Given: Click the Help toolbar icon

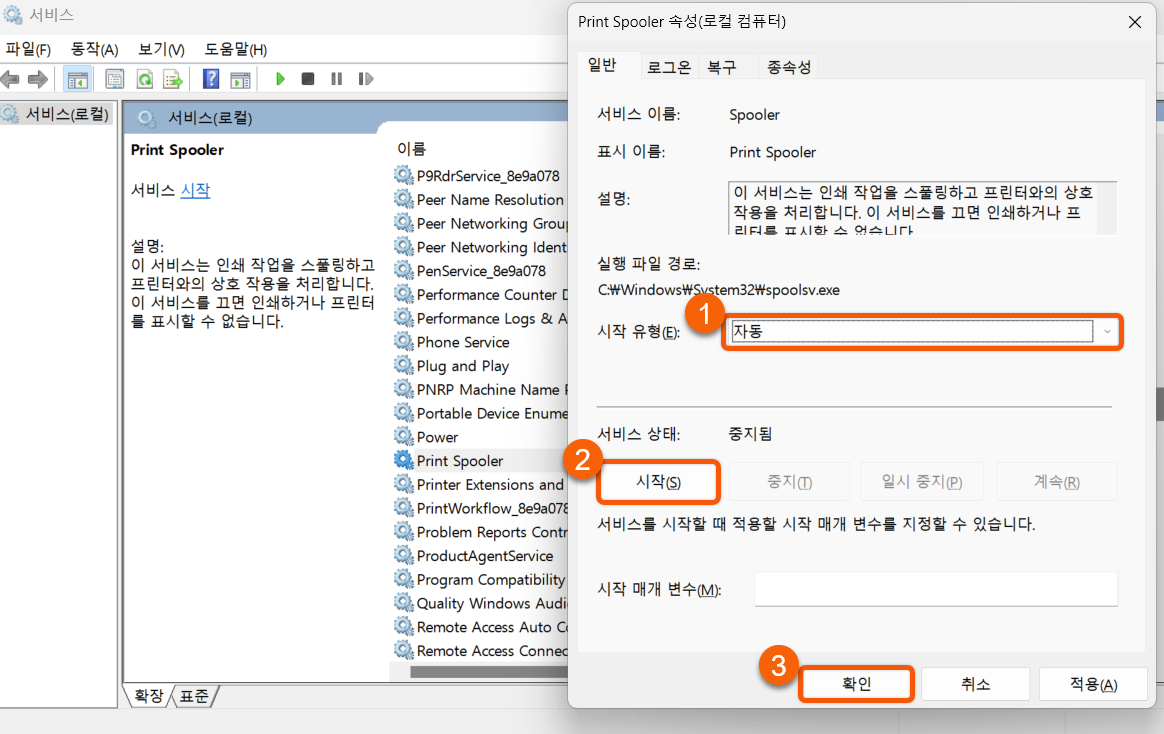Looking at the screenshot, I should (x=210, y=79).
